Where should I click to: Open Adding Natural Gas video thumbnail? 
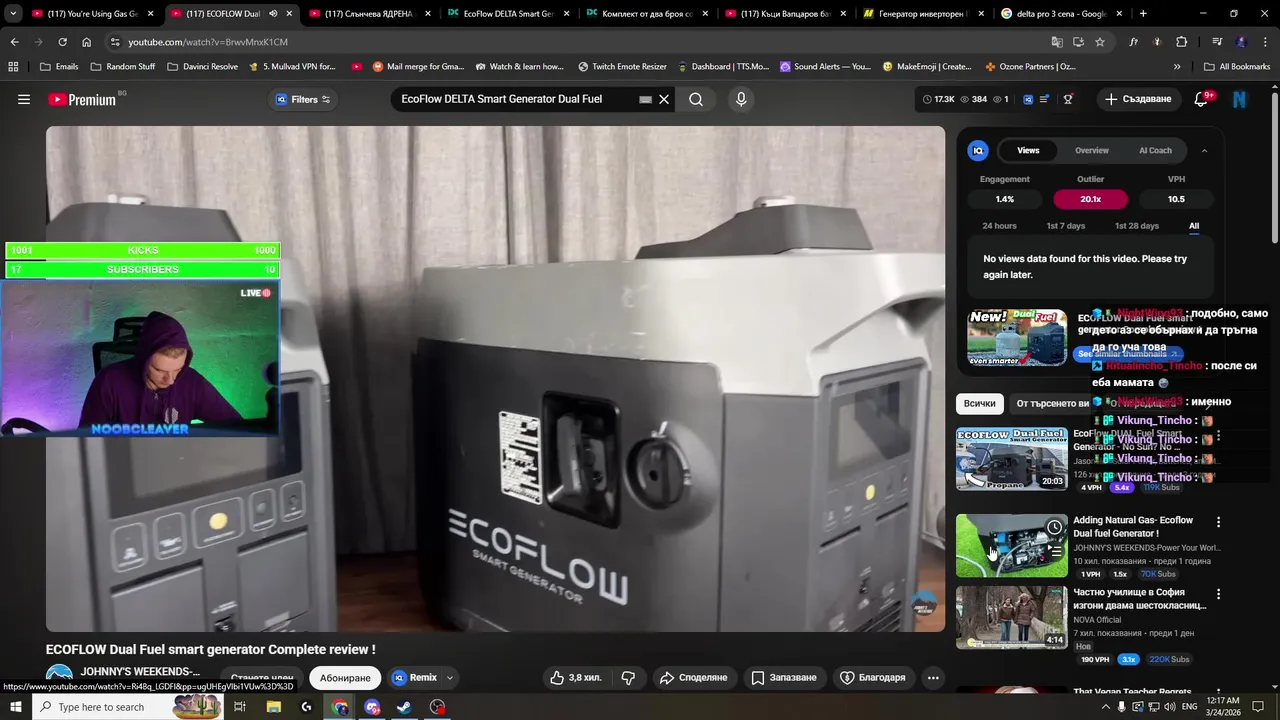pos(1011,546)
